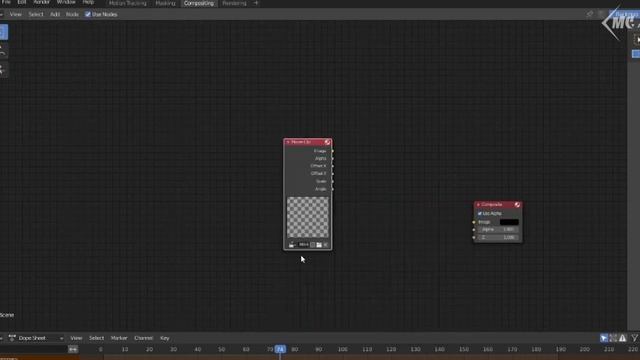Adjust Z value field in Composite node

[x=498, y=238]
